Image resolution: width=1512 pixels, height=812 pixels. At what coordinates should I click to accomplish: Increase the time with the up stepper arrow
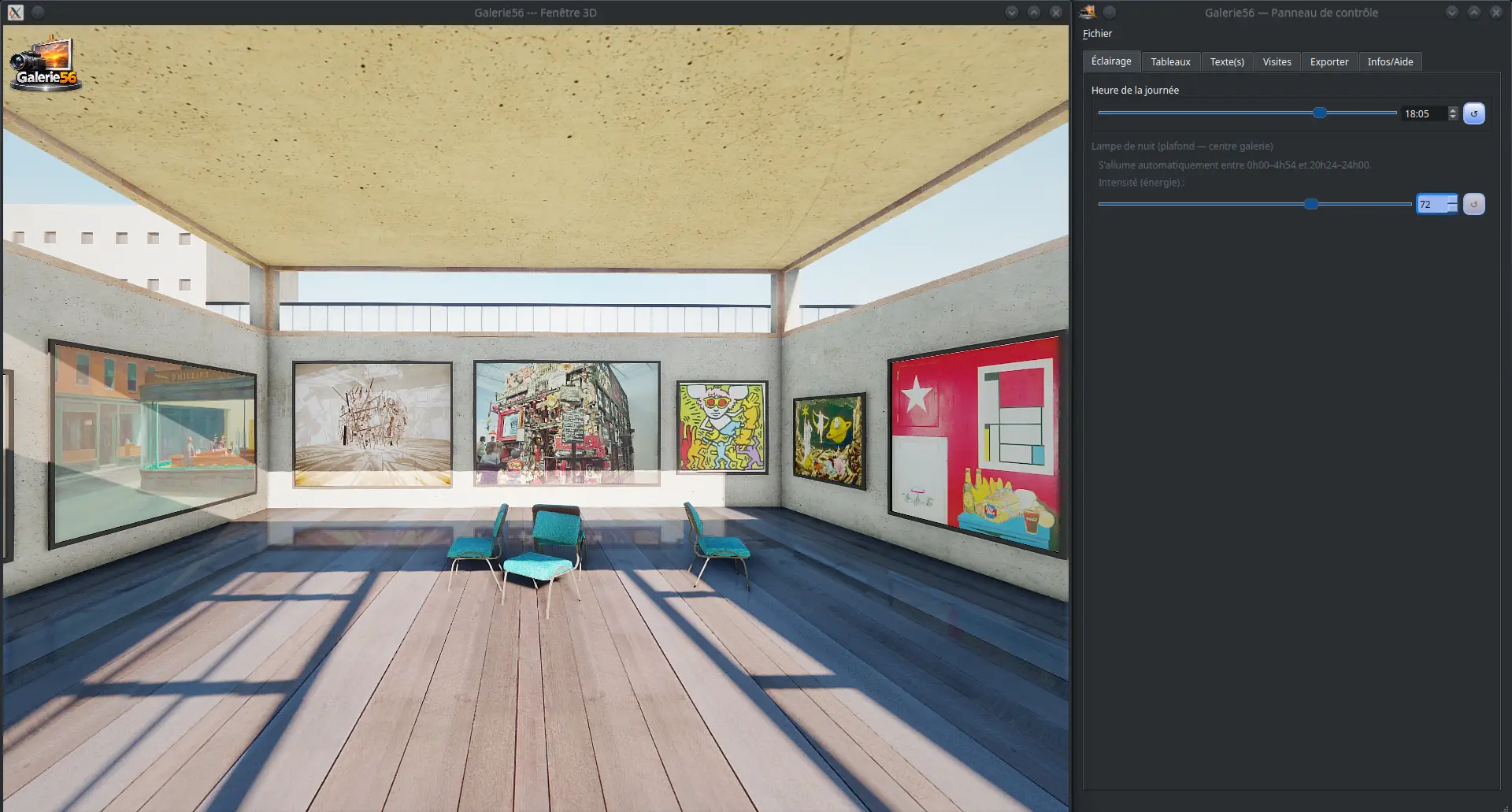1453,109
